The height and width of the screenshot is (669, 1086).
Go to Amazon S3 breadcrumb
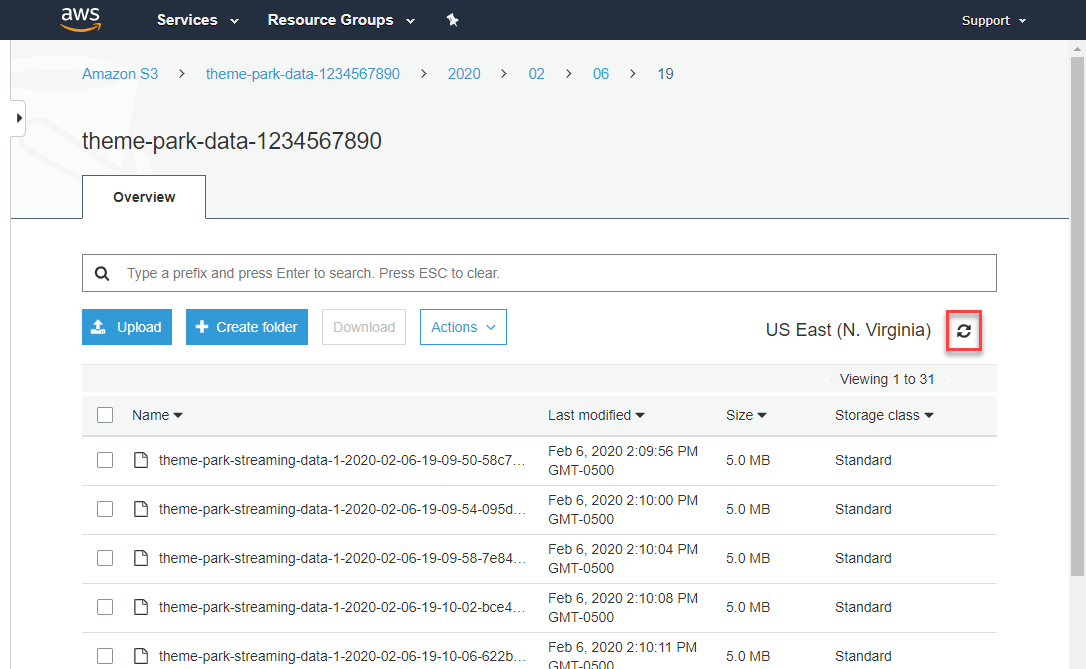pyautogui.click(x=120, y=74)
